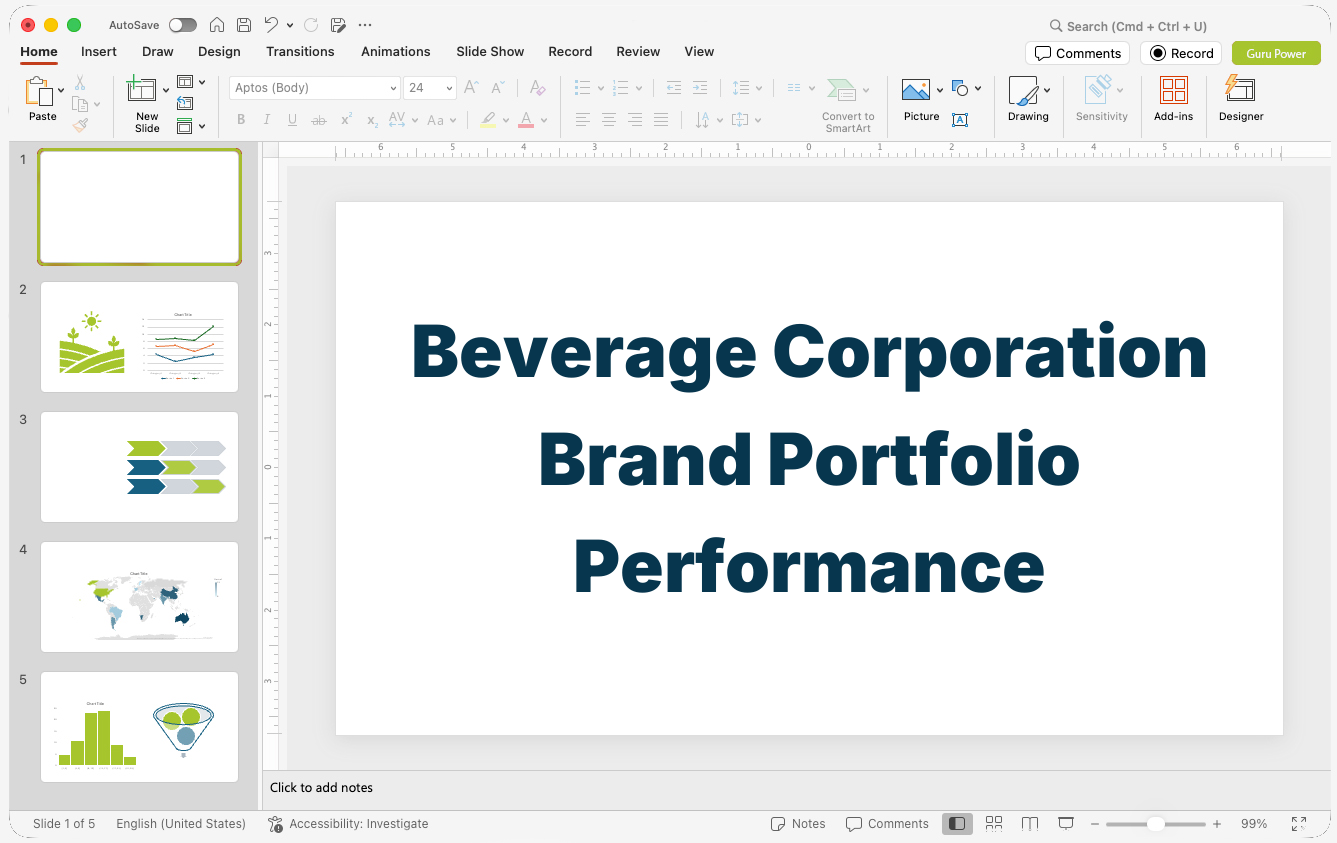Decrease the list indent level
Image resolution: width=1337 pixels, height=843 pixels.
point(674,88)
